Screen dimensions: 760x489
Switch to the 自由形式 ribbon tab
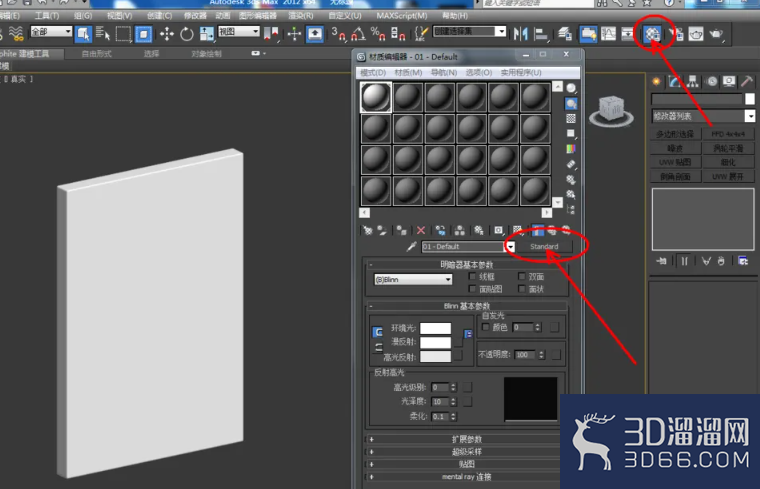[96, 54]
